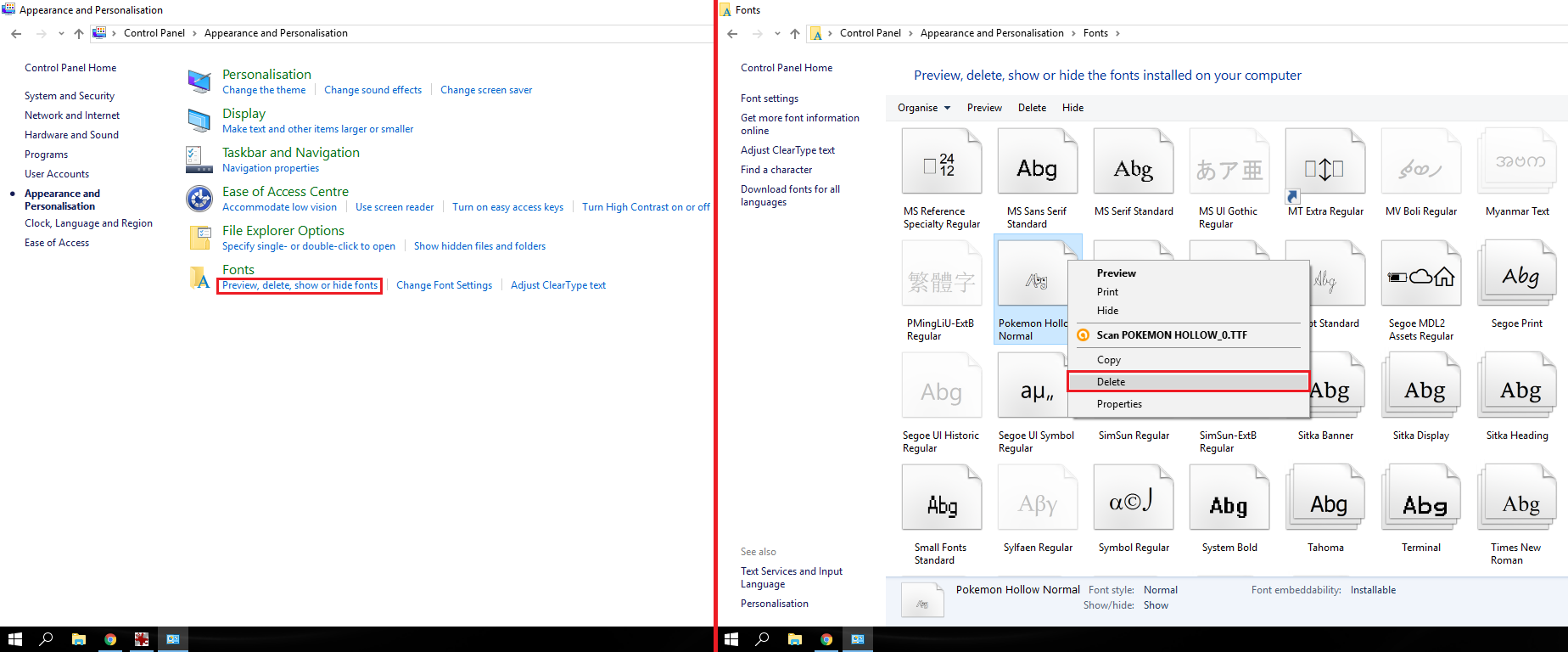Open Find a character sidebar link

776,170
